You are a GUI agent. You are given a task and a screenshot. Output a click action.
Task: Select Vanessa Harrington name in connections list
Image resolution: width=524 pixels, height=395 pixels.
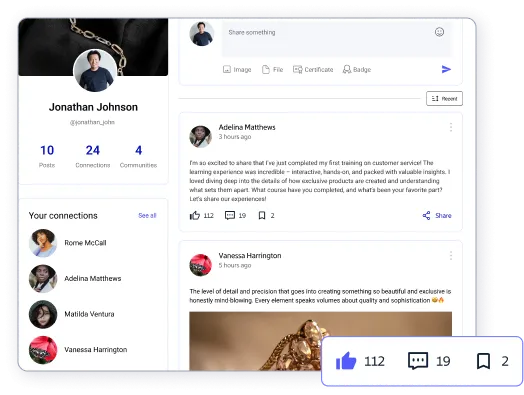96,350
